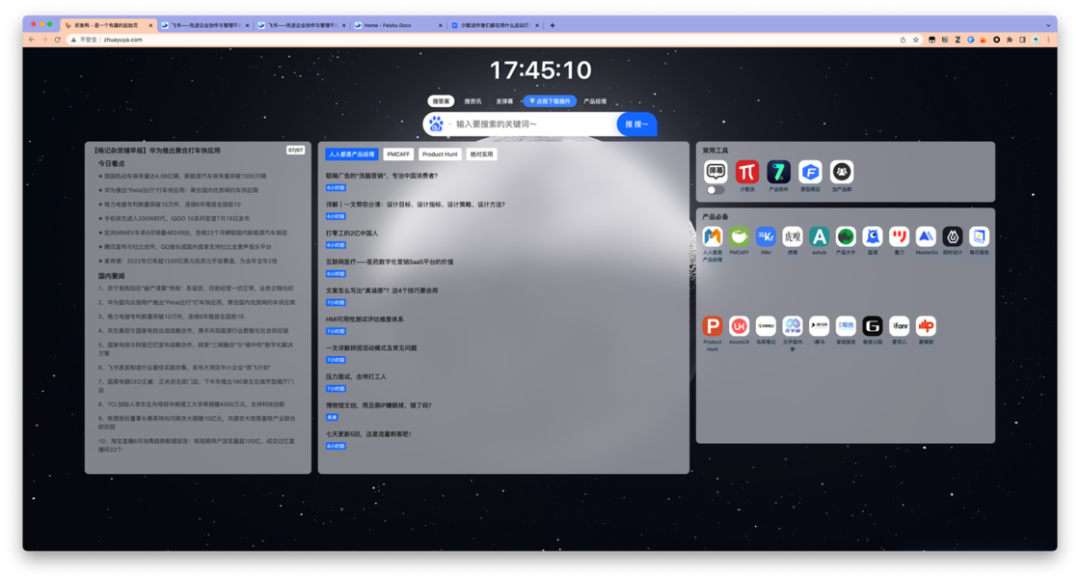The image size is (1080, 581).
Task: Open the 鸟哥笔记 icon
Action: (765, 326)
